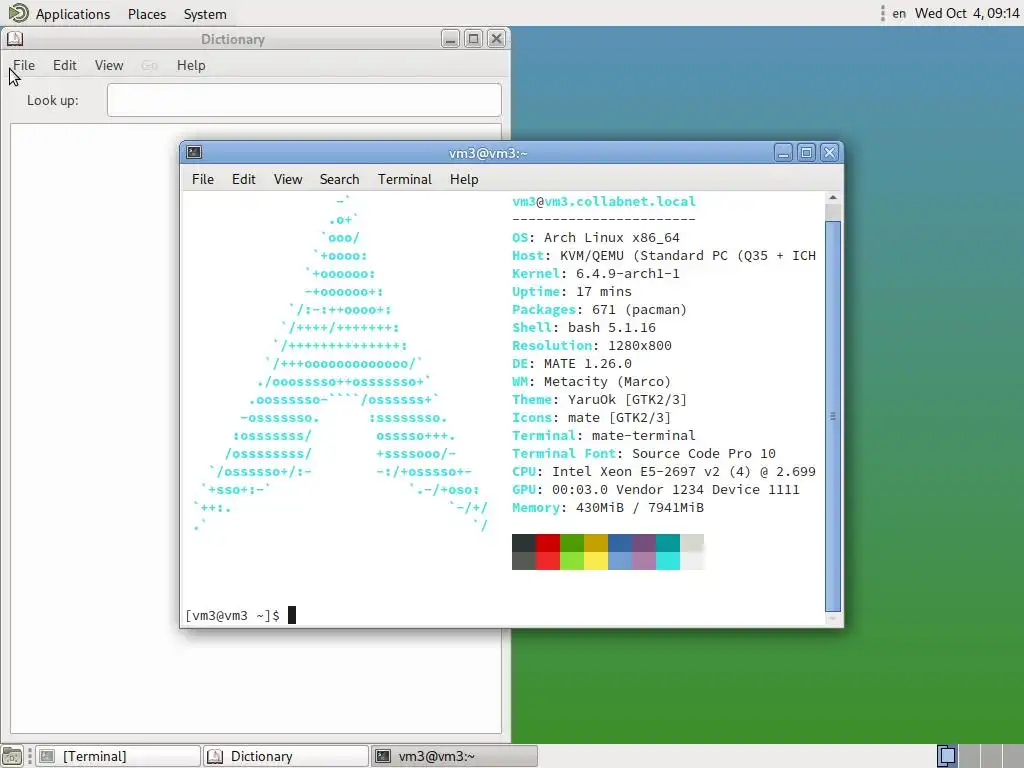Image resolution: width=1024 pixels, height=768 pixels.
Task: Open the terminal File menu
Action: pos(202,179)
